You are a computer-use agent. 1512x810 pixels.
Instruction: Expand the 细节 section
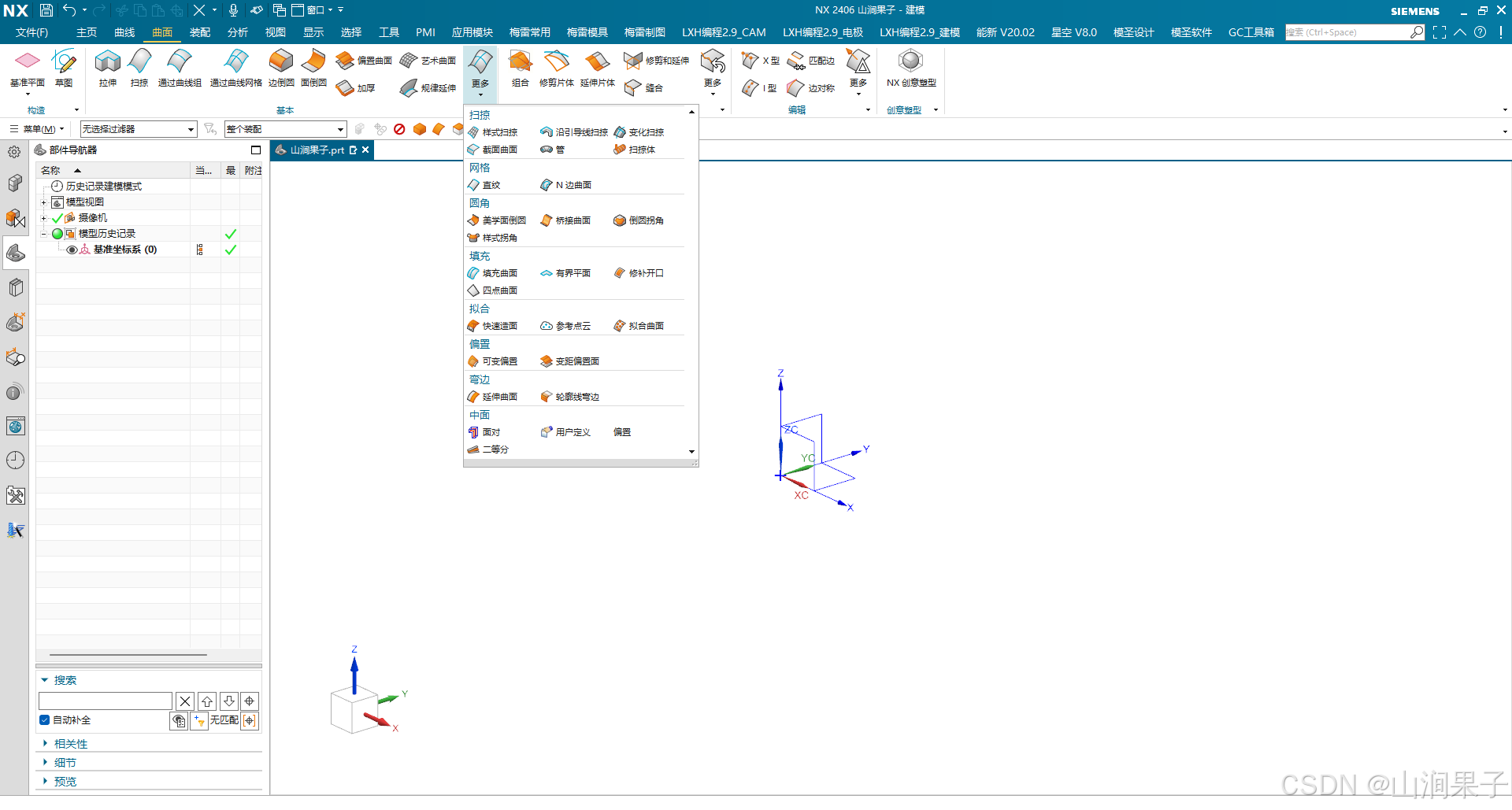(x=46, y=763)
